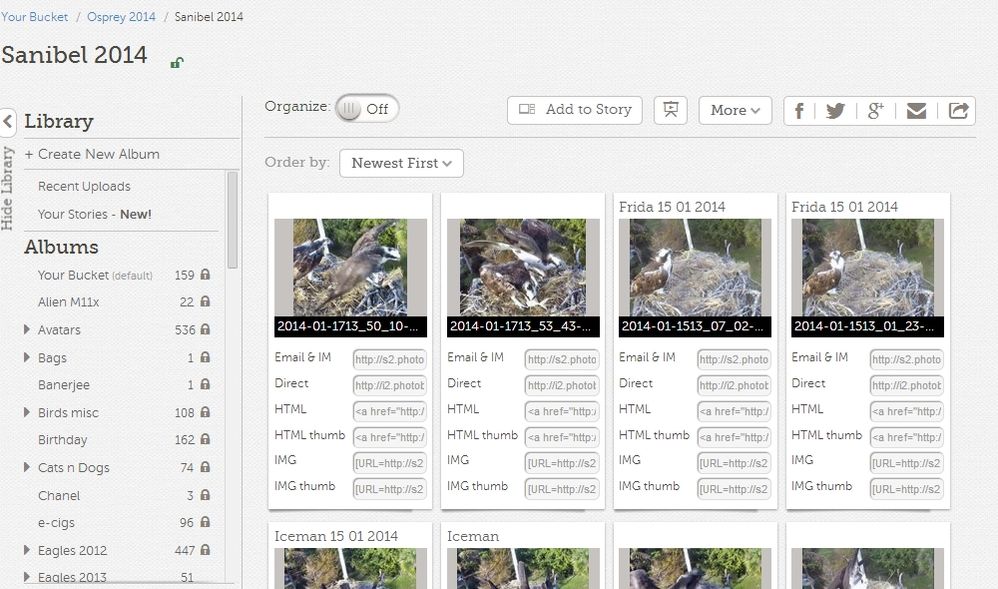Click IMG code field of 2014-01-1513_01_23 photo
This screenshot has height=589, width=998.
point(906,463)
